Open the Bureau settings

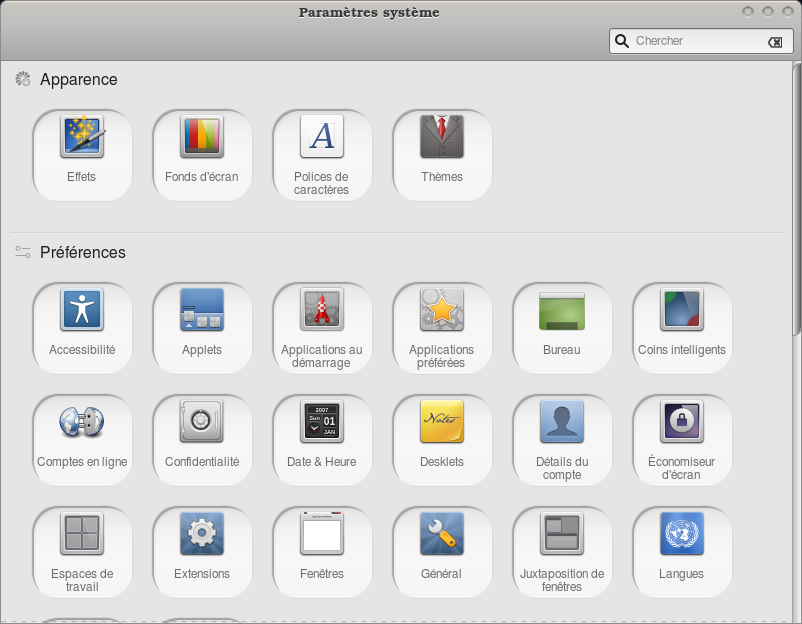point(562,328)
